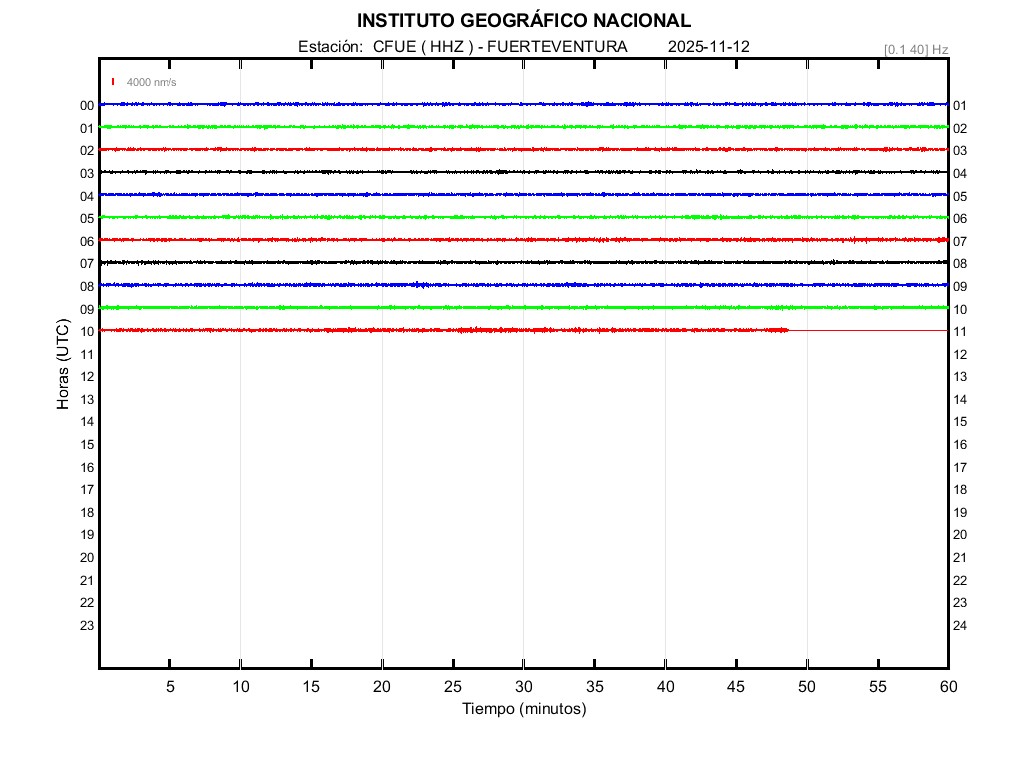Click hour label 23 on the left axis

coord(87,626)
